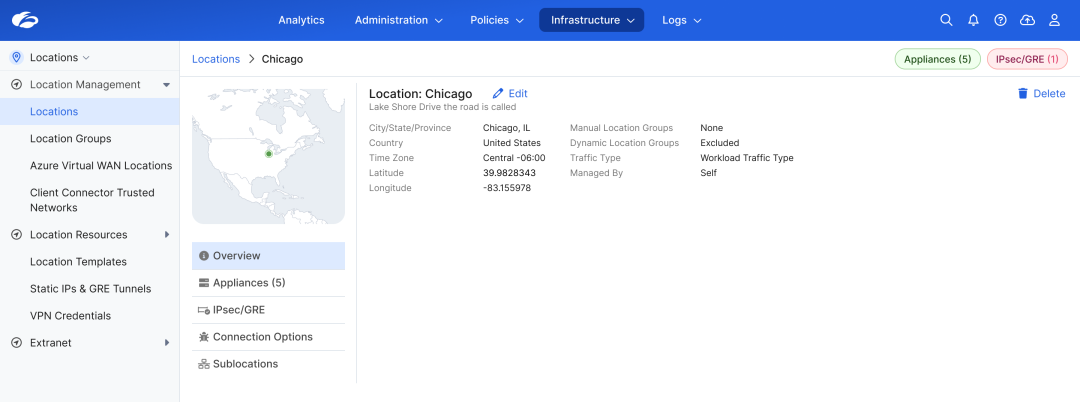Click the Edit pencil icon

pyautogui.click(x=498, y=94)
